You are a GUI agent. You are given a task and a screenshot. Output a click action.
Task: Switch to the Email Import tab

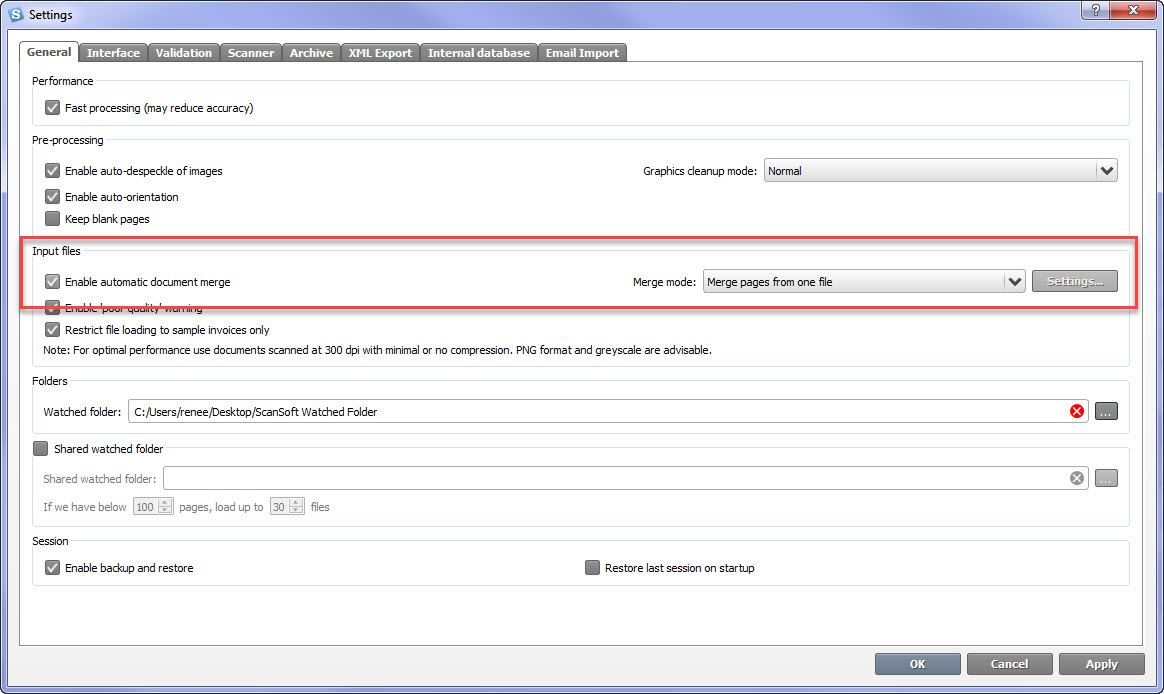(x=582, y=52)
